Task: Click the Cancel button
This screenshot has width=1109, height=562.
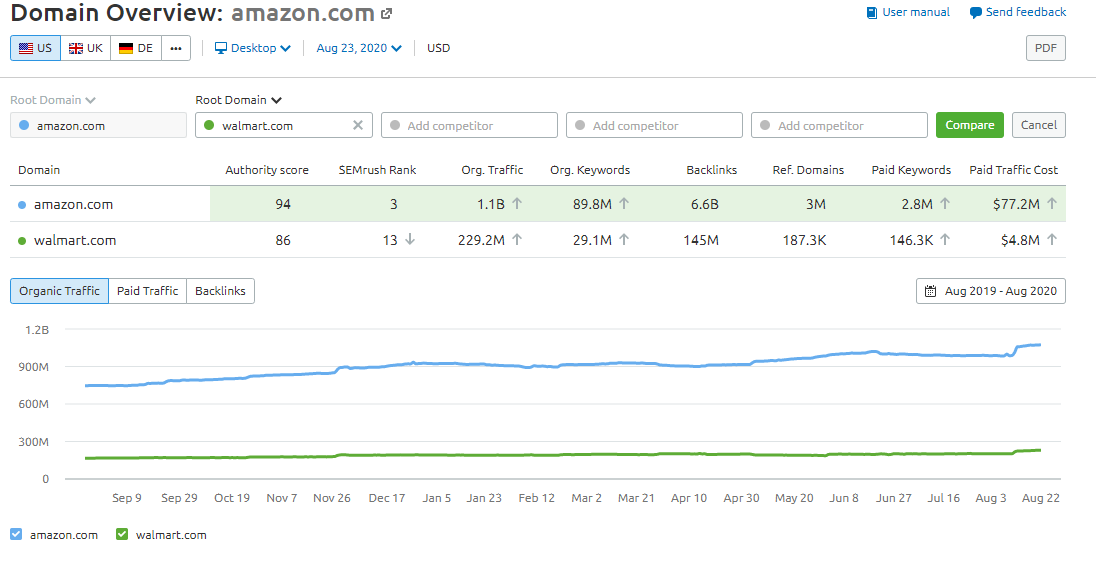Action: click(1038, 125)
